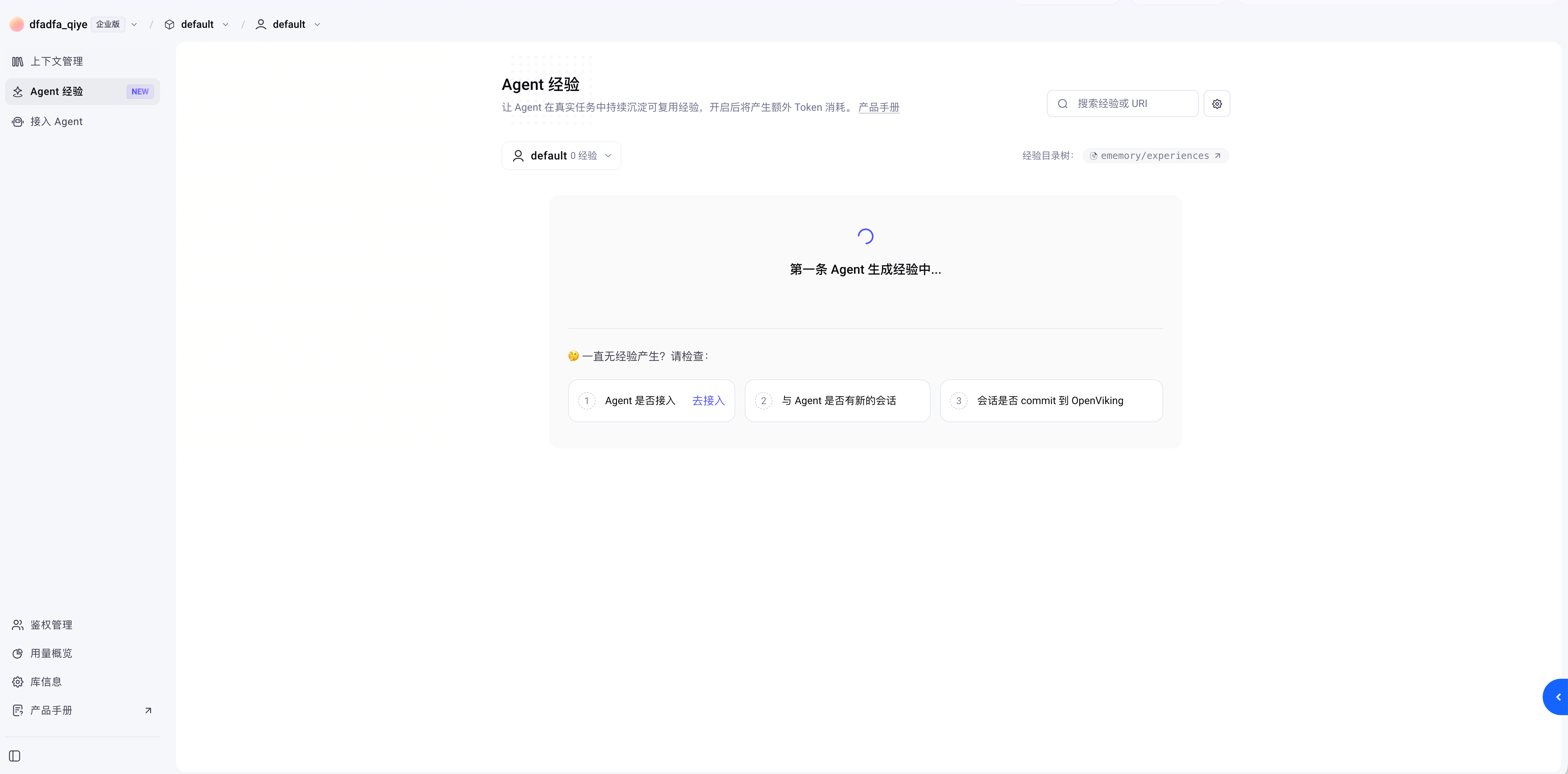Click the magnifier icon in the search box

1062,104
